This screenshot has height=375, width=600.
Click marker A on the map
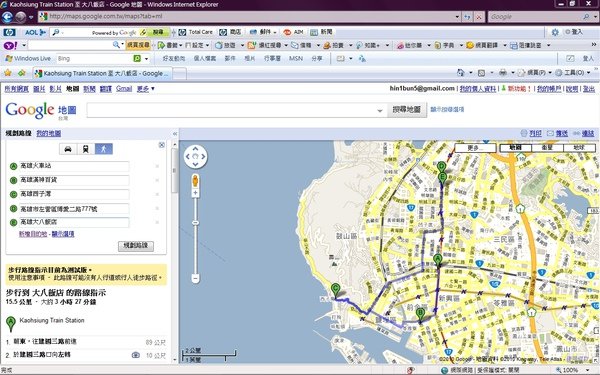click(x=438, y=260)
